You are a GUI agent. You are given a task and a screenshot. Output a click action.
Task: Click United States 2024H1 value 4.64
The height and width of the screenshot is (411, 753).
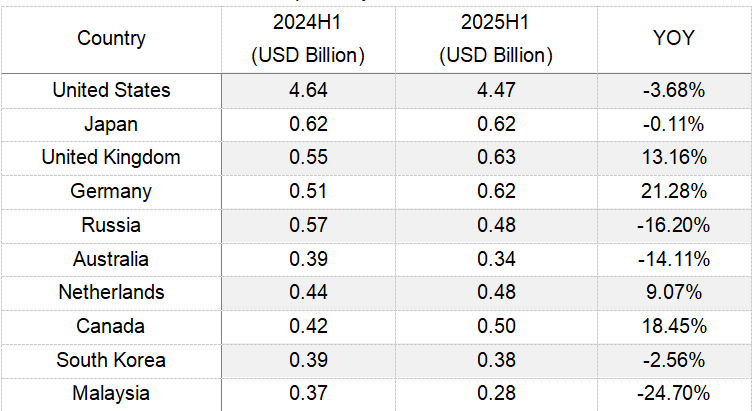pos(307,90)
